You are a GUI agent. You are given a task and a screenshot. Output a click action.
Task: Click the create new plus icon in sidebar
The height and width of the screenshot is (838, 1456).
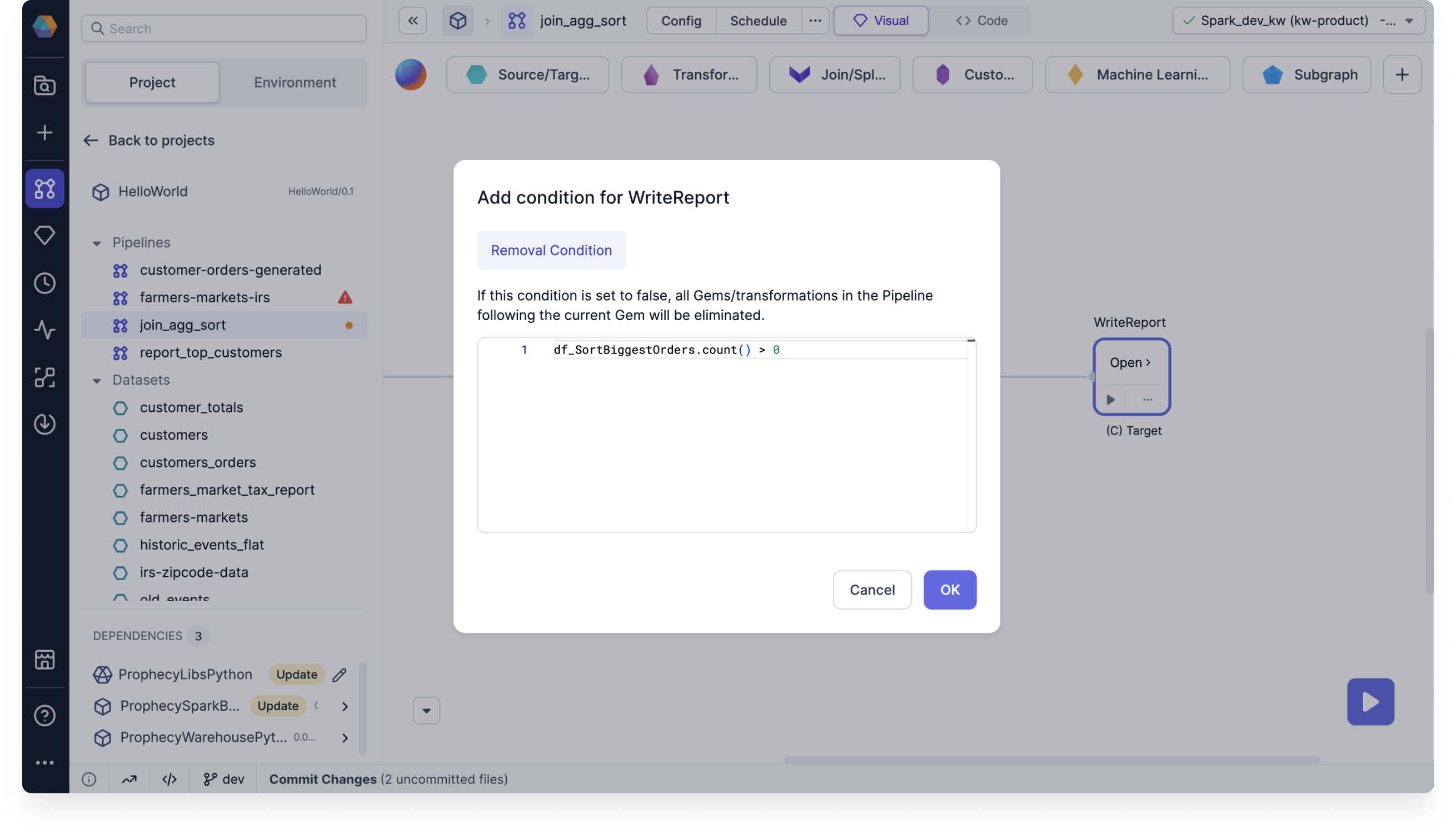[44, 133]
